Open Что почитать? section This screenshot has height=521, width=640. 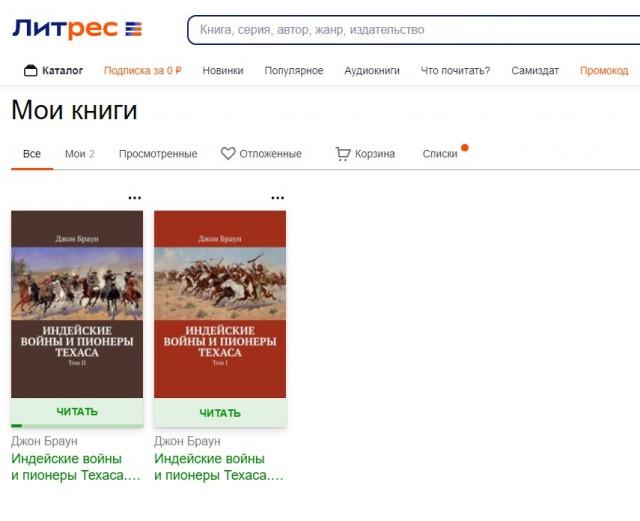456,71
